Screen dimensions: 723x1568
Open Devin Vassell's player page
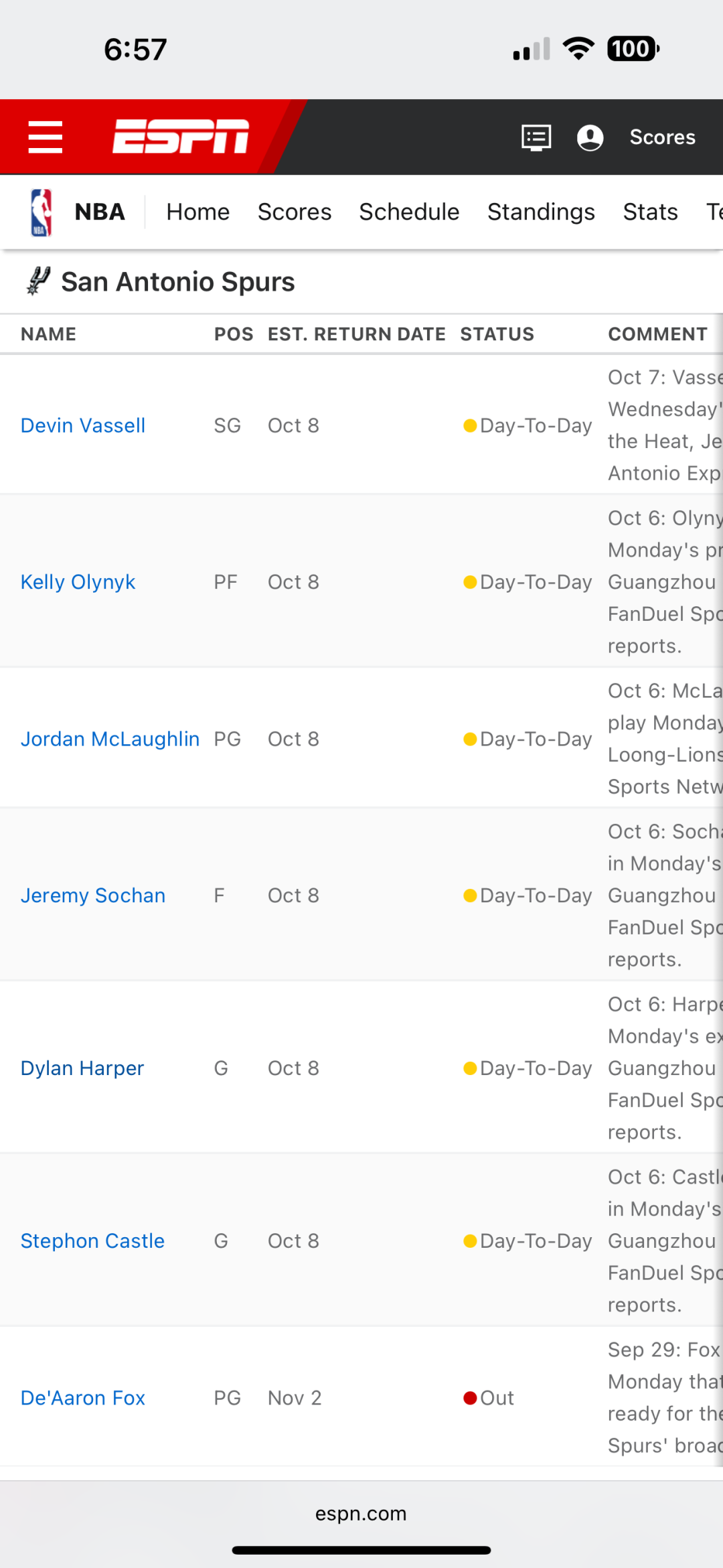click(83, 425)
